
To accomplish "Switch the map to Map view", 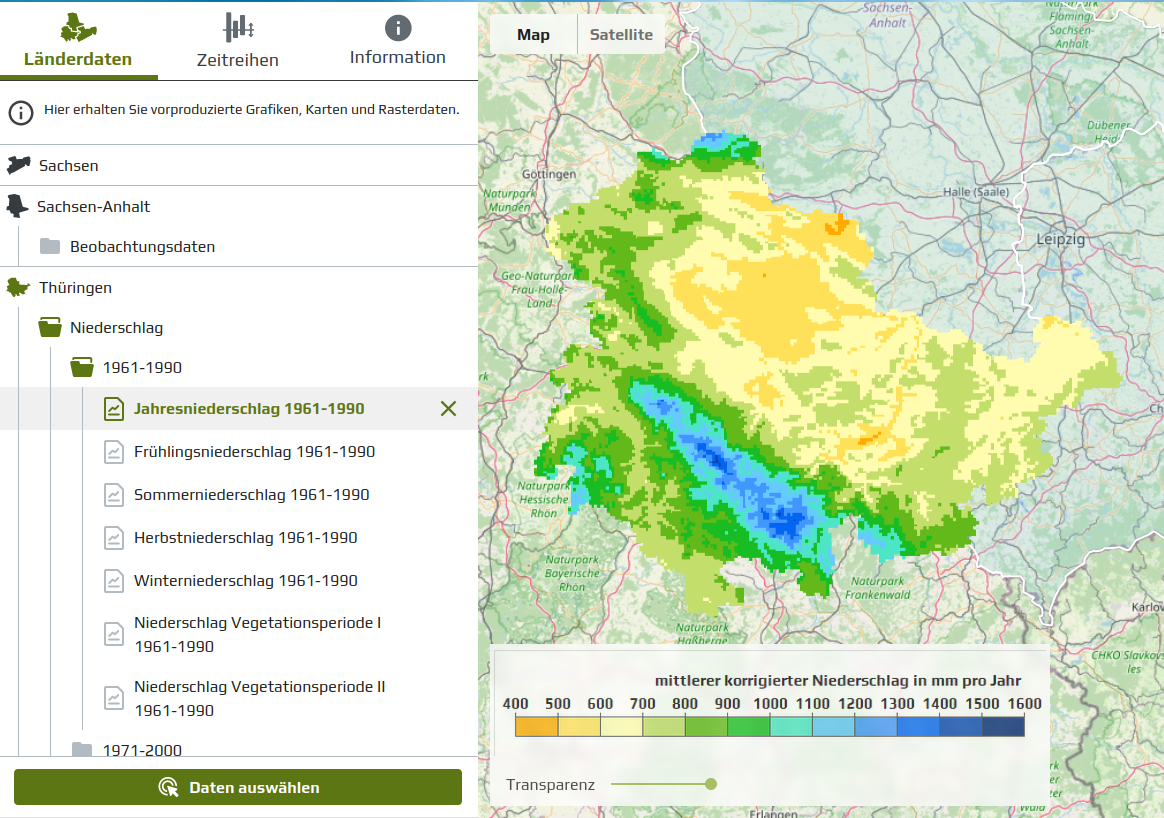I will (533, 35).
